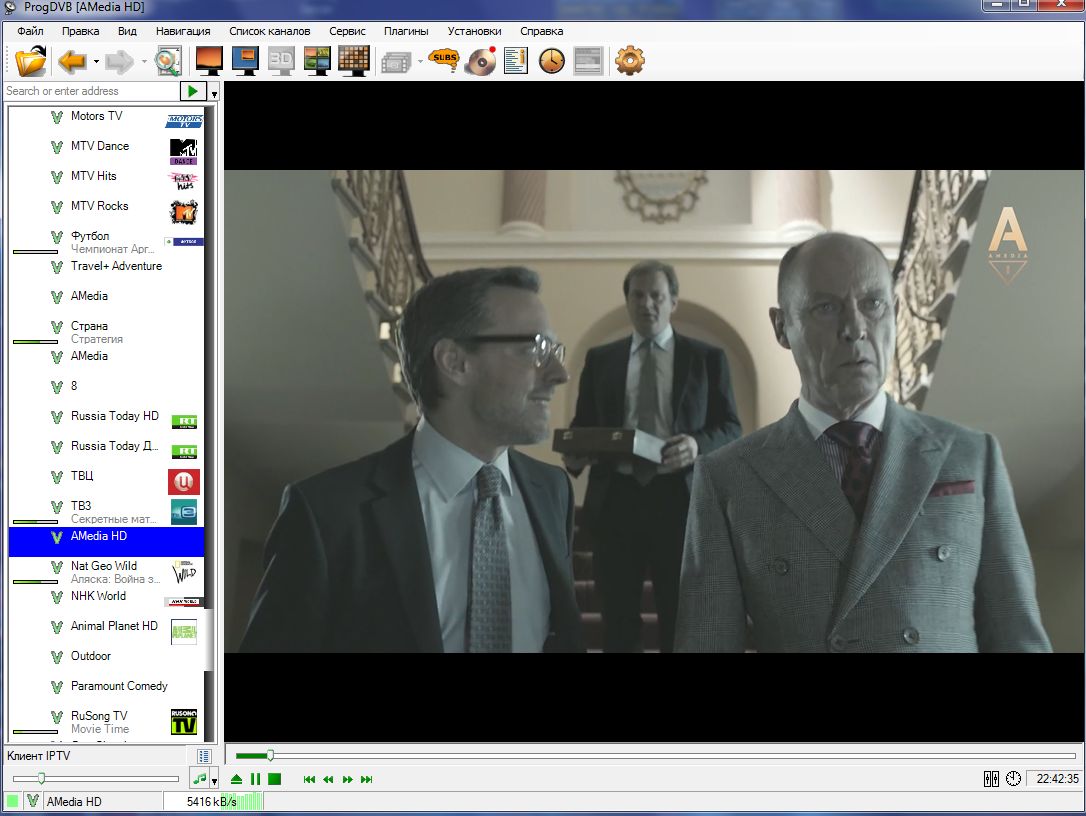Click the film strip capture icon
1086x816 pixels.
[396, 62]
